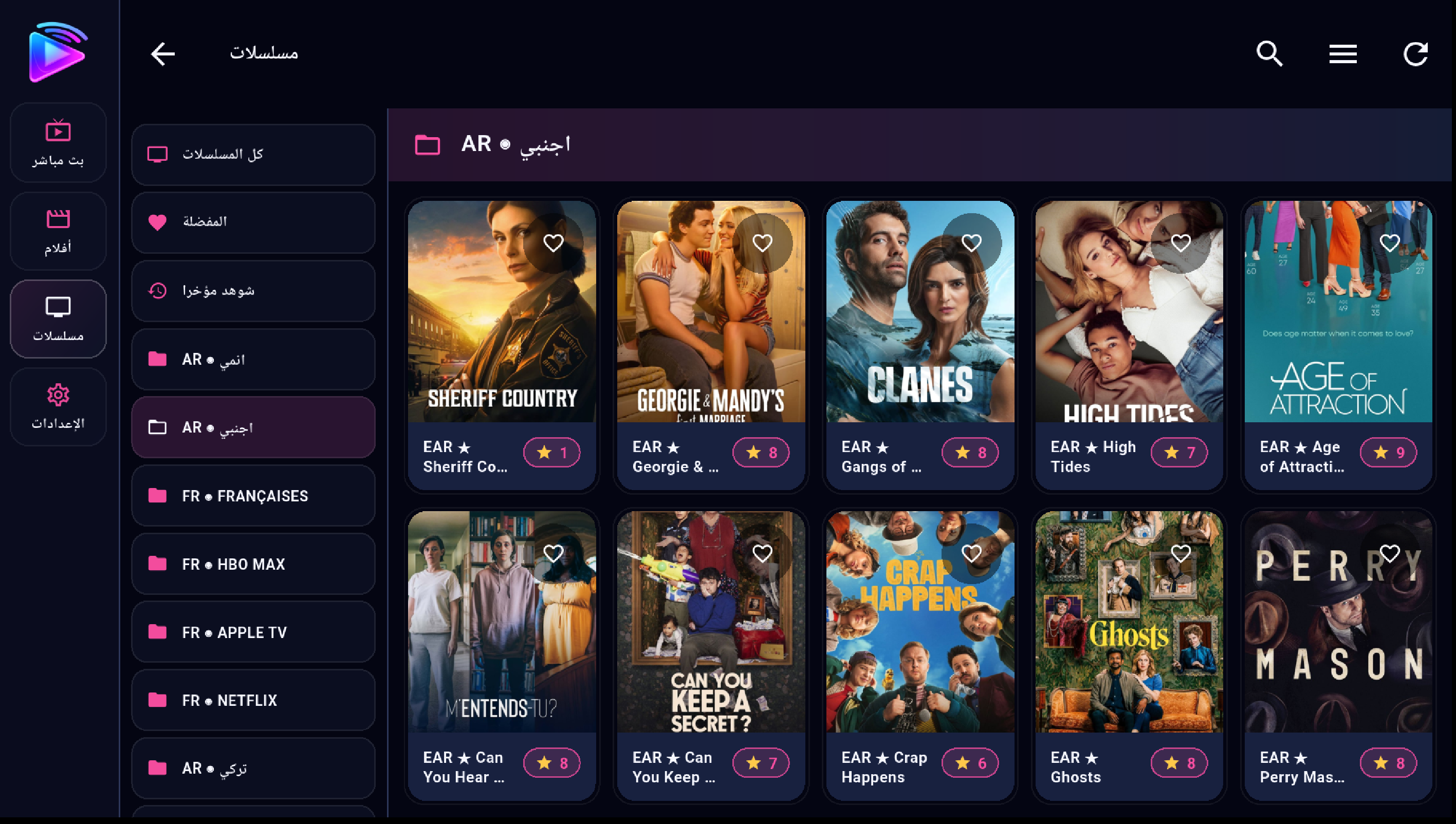1456x824 pixels.
Task: Select the AR ● انمي folder
Action: (x=253, y=360)
